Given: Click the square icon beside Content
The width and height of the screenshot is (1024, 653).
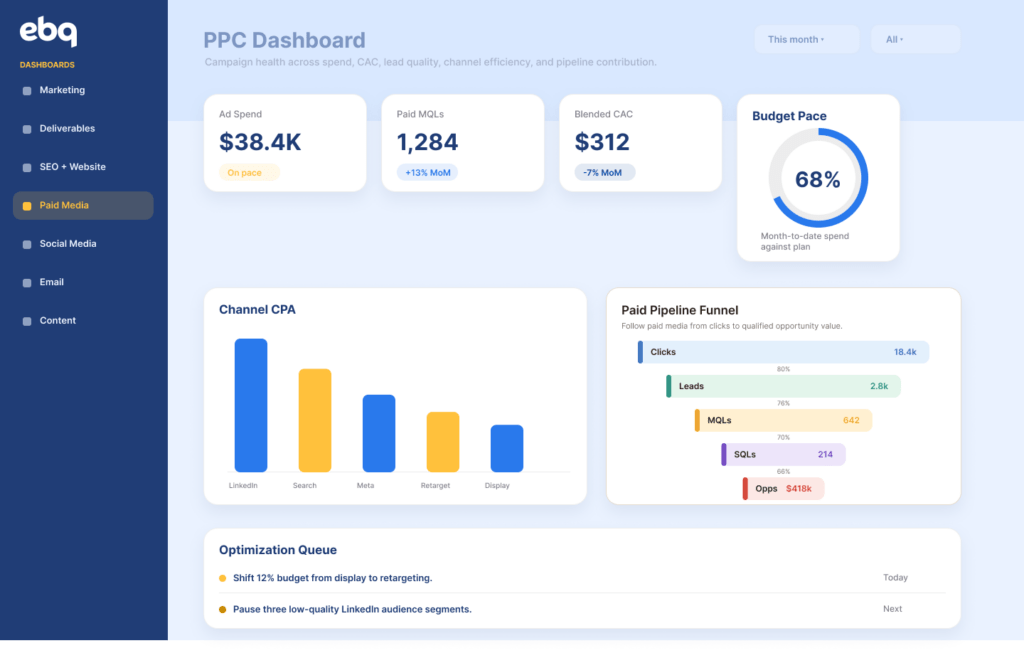Looking at the screenshot, I should (27, 322).
